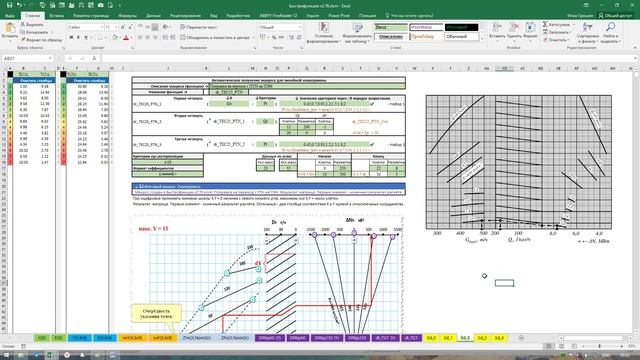Click Общий доступ share button
Viewport: 640px width, 360px height.
[616, 16]
